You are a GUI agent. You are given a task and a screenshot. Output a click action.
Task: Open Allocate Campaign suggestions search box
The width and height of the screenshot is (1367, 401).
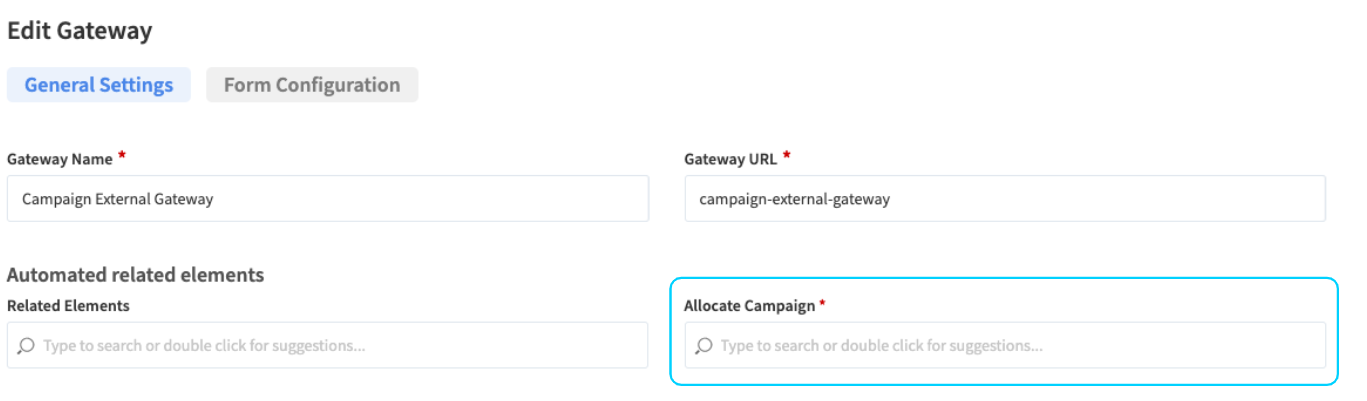tap(1004, 346)
